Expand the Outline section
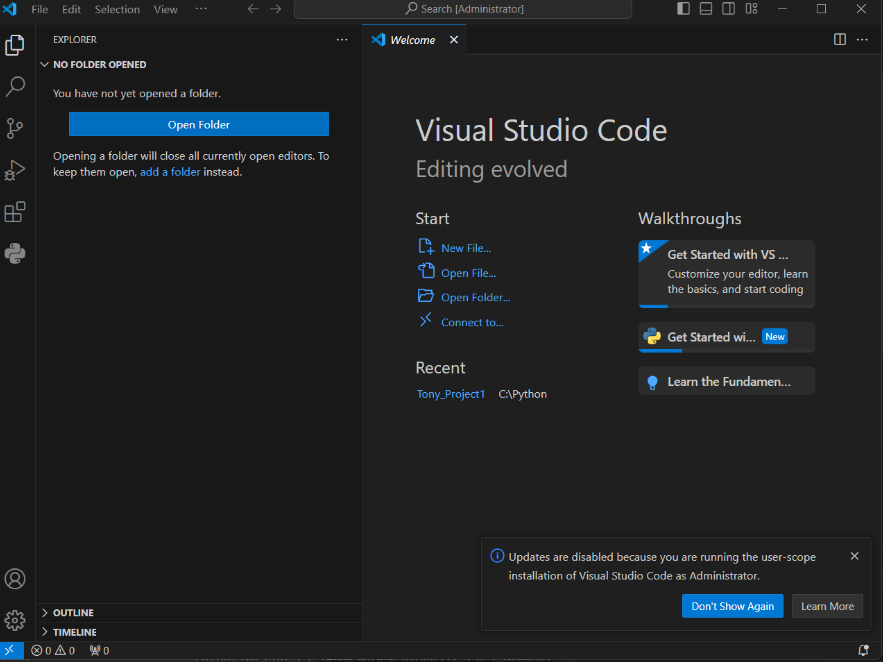Screen dimensions: 883x662 (x=199, y=612)
